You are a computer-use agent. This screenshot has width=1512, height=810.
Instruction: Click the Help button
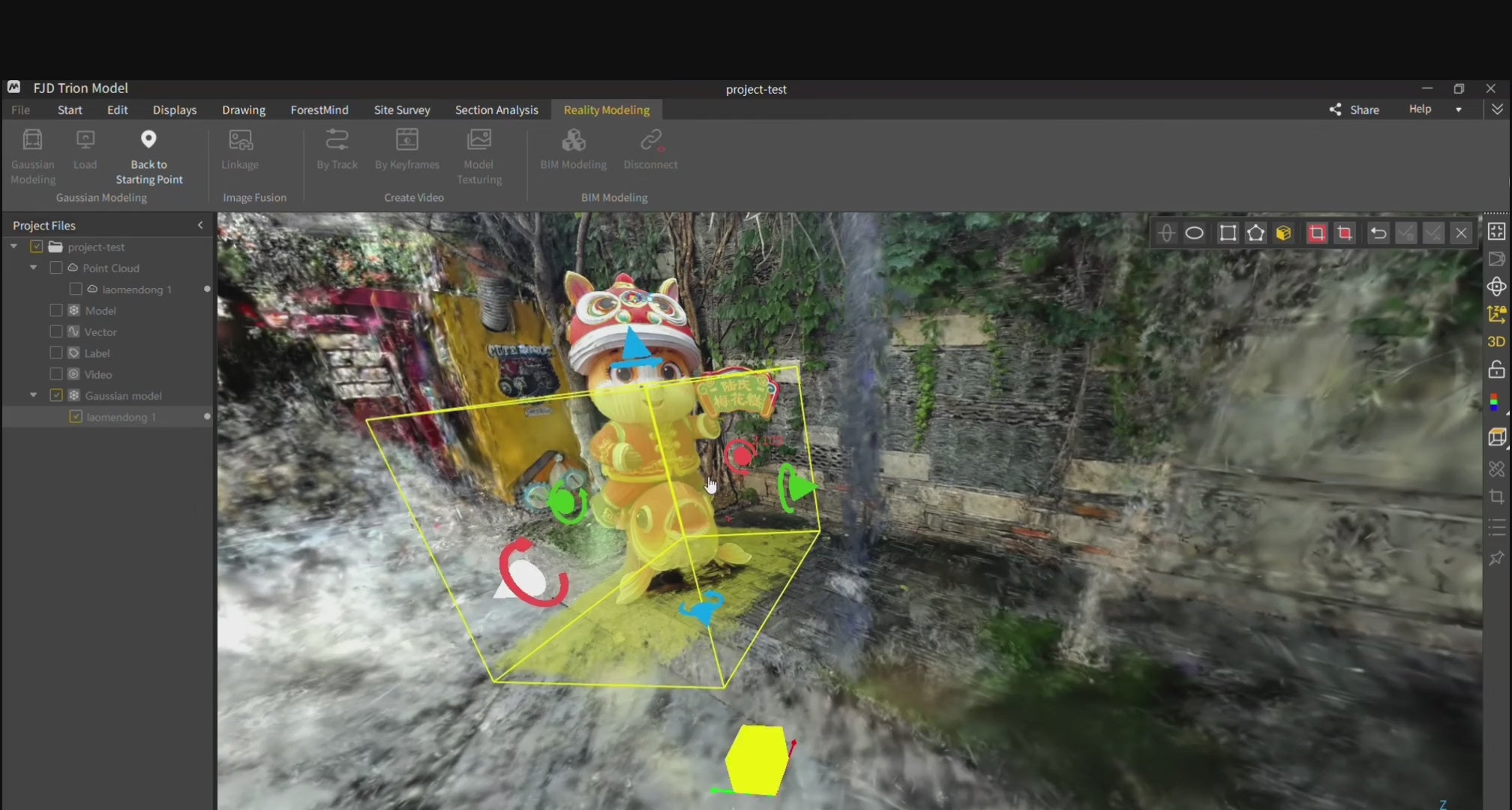click(x=1420, y=109)
